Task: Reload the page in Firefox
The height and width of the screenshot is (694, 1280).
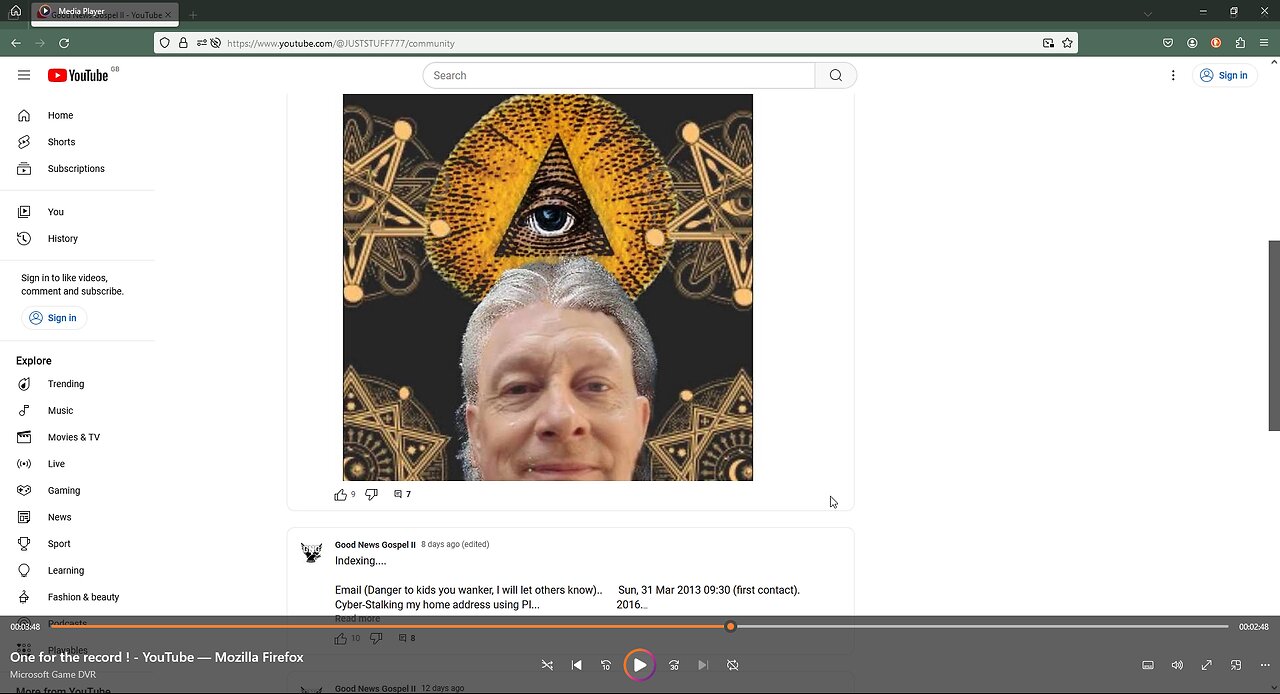Action: [64, 43]
